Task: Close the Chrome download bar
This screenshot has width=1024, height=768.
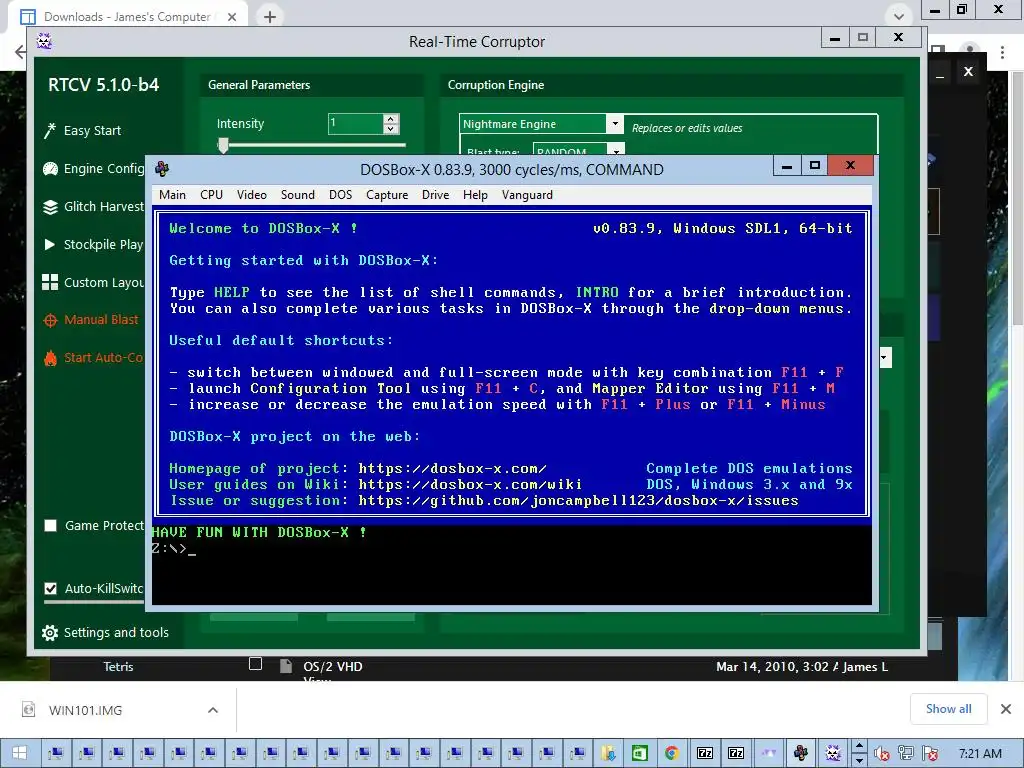Action: (x=1006, y=709)
